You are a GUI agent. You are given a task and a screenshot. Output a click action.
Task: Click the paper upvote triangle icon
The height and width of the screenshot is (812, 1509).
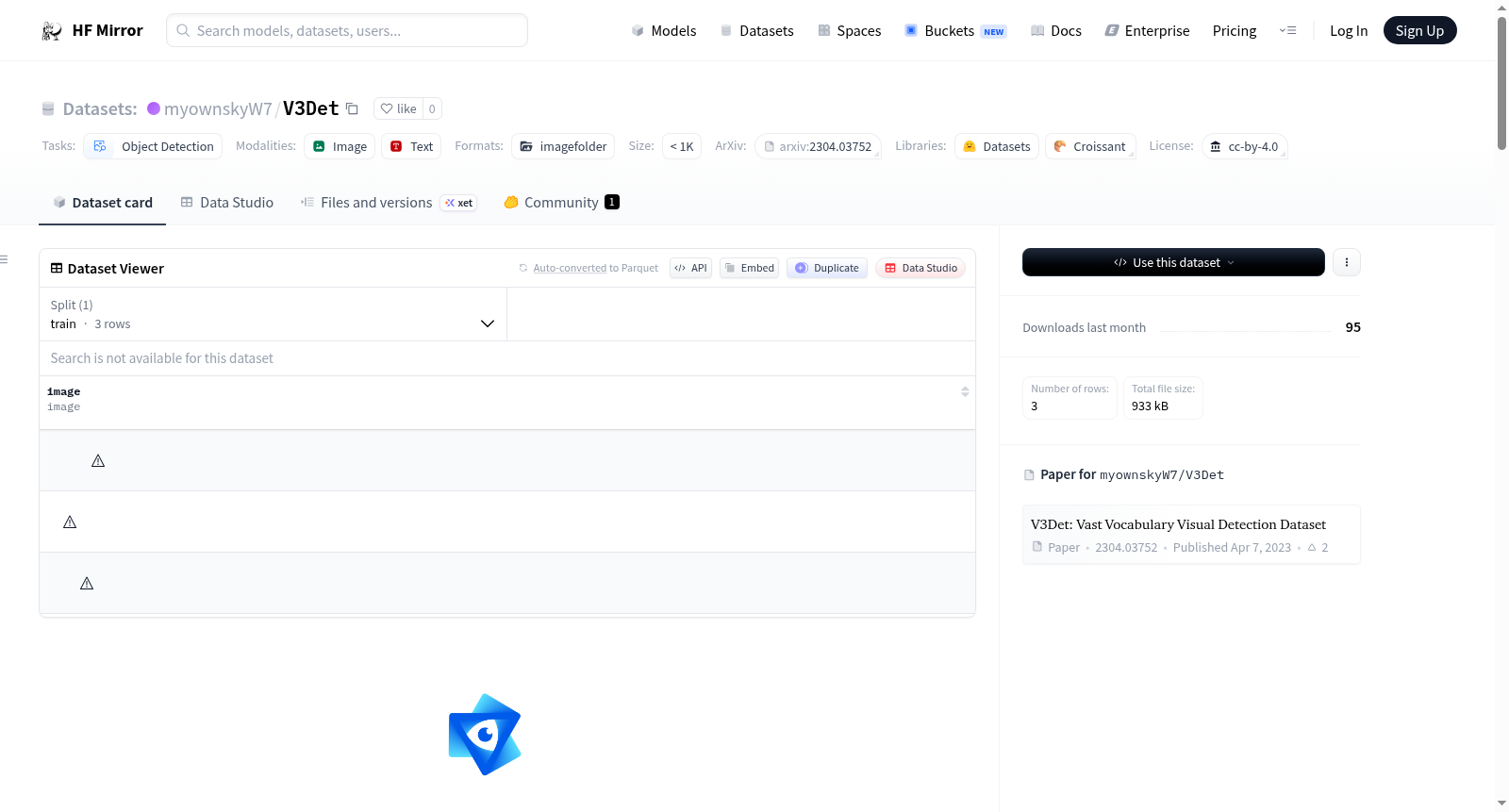(x=1312, y=547)
